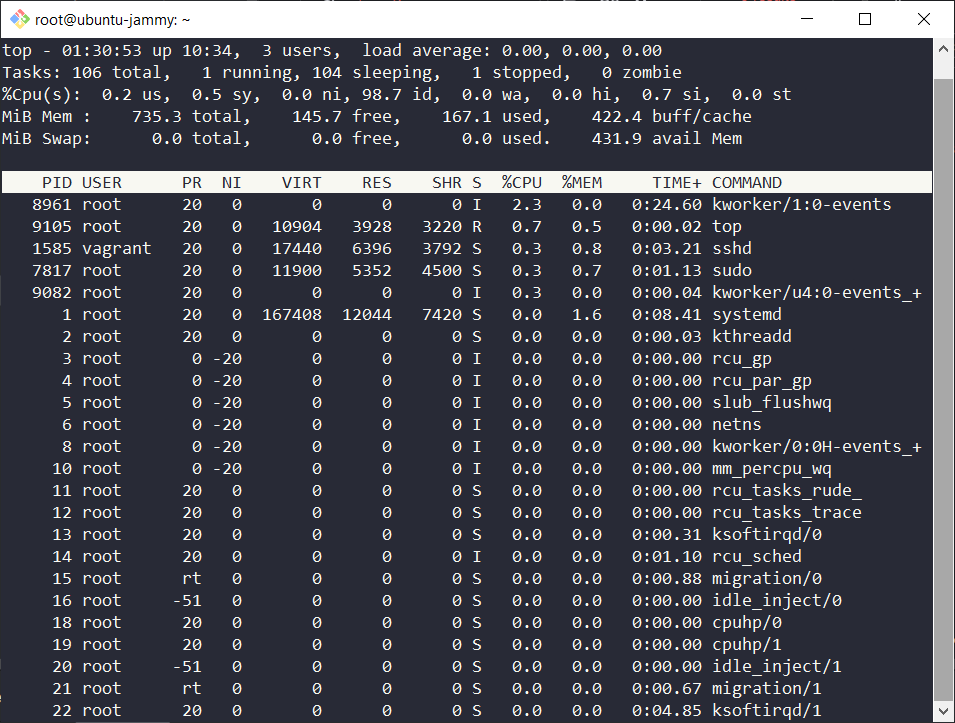The image size is (955, 723).
Task: Click the PID column header
Action: pos(57,183)
